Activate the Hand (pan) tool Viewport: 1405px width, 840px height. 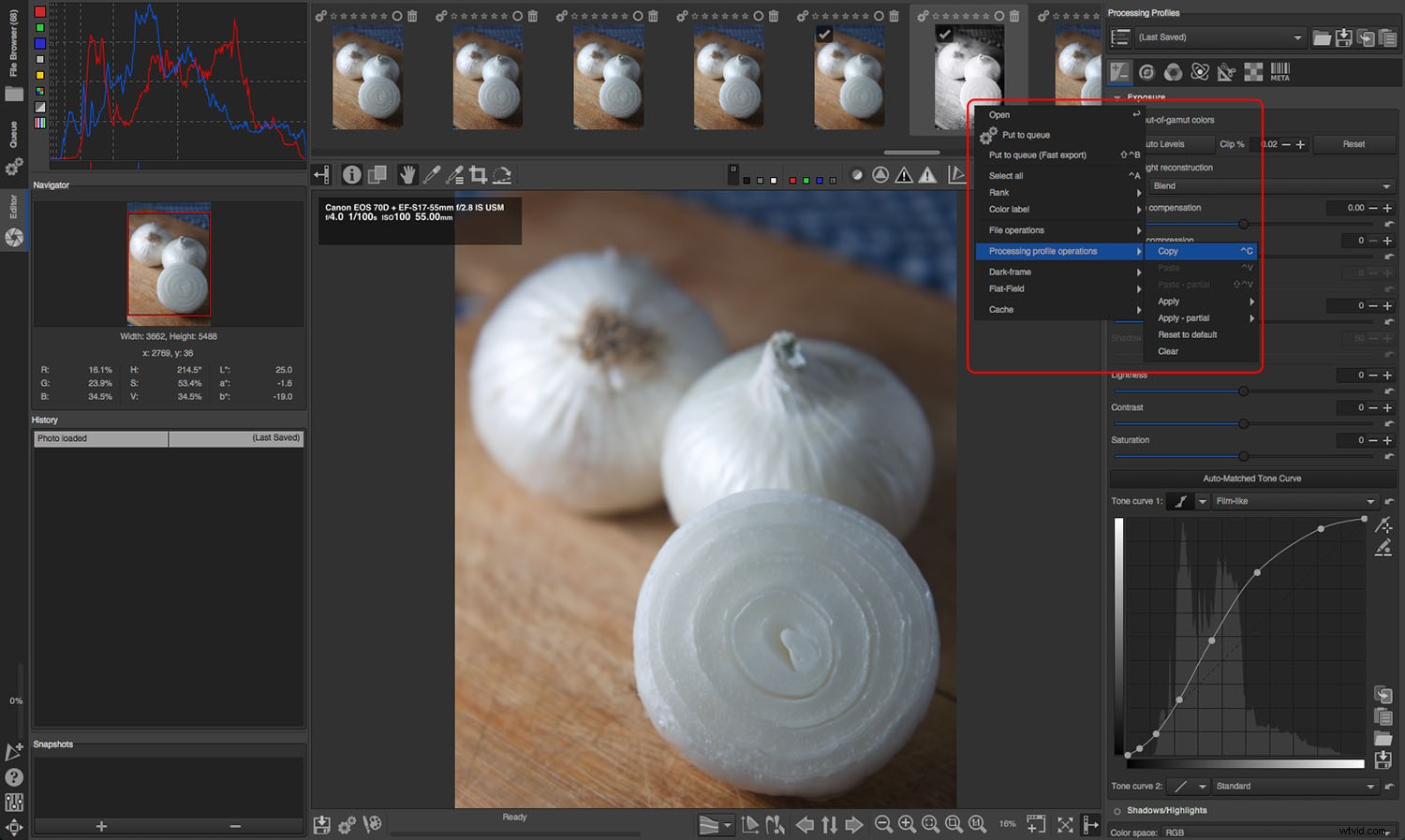[407, 175]
